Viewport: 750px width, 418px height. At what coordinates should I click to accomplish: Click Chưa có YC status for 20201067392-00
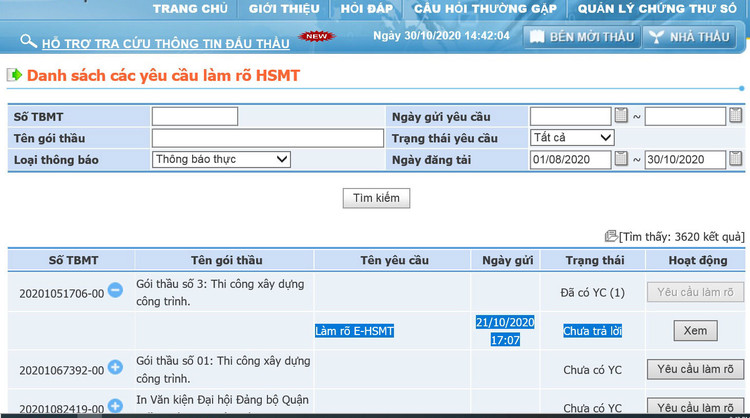pos(593,370)
